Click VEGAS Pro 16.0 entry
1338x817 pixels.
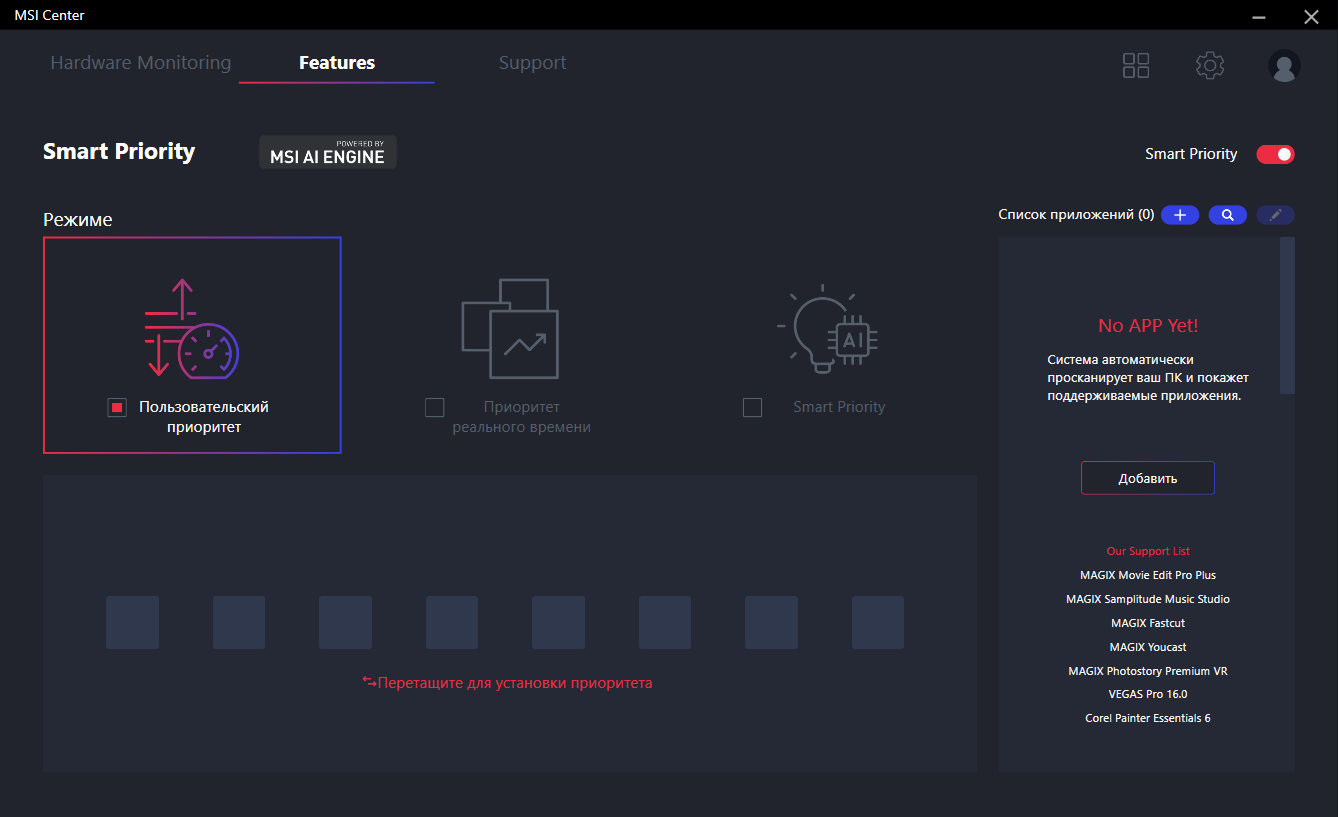coord(1148,694)
